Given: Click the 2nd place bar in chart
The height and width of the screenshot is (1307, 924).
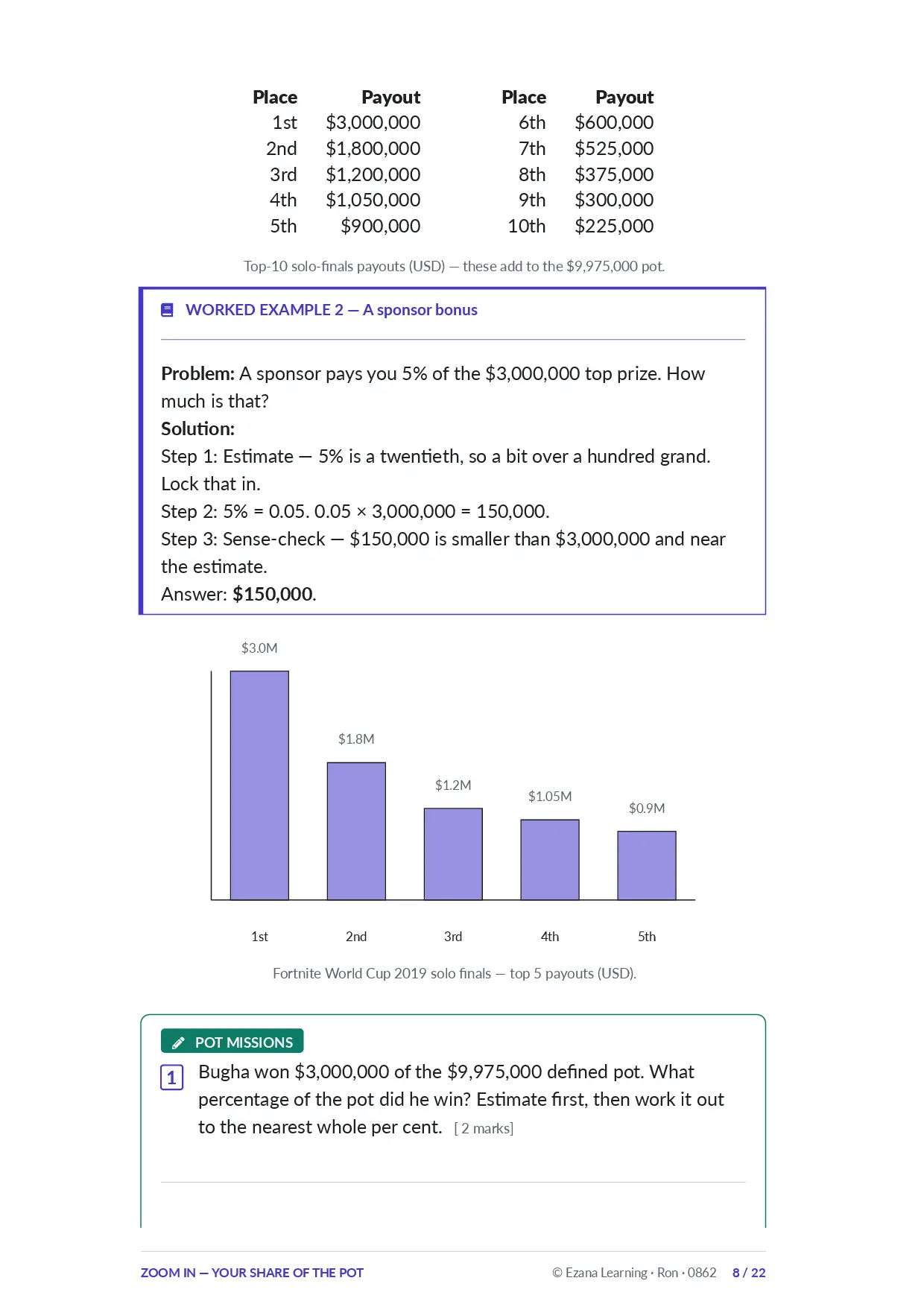Looking at the screenshot, I should tap(356, 831).
